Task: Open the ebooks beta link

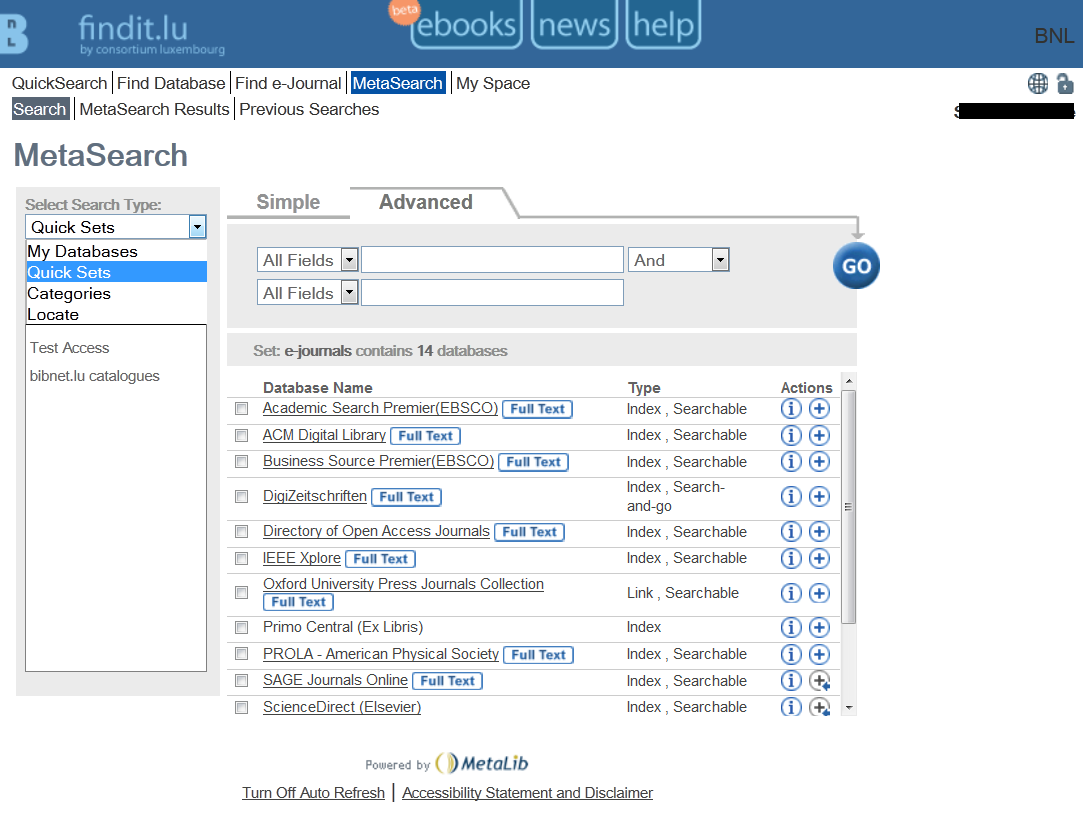Action: coord(466,25)
